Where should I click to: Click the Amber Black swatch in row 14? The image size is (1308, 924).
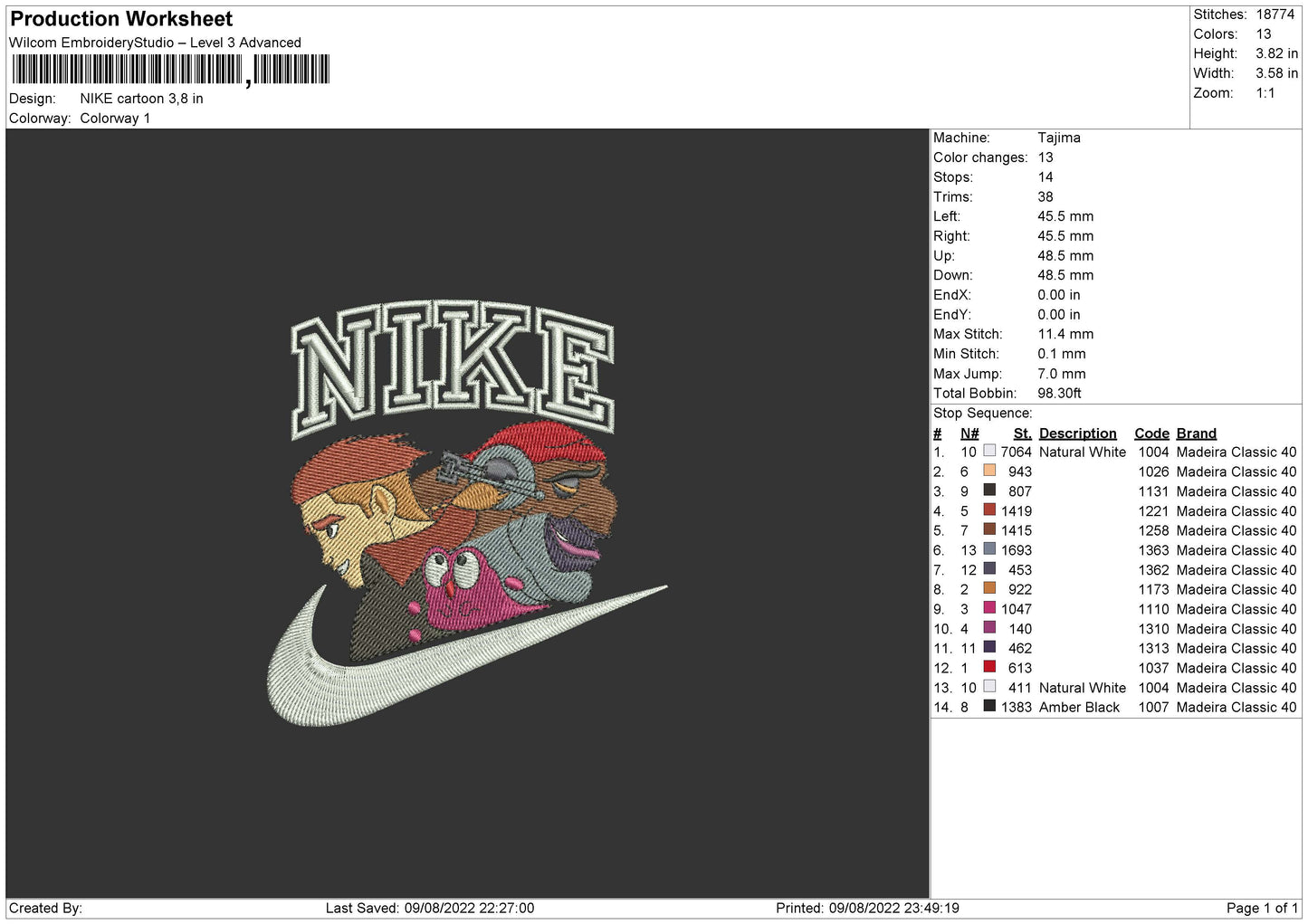coord(989,706)
